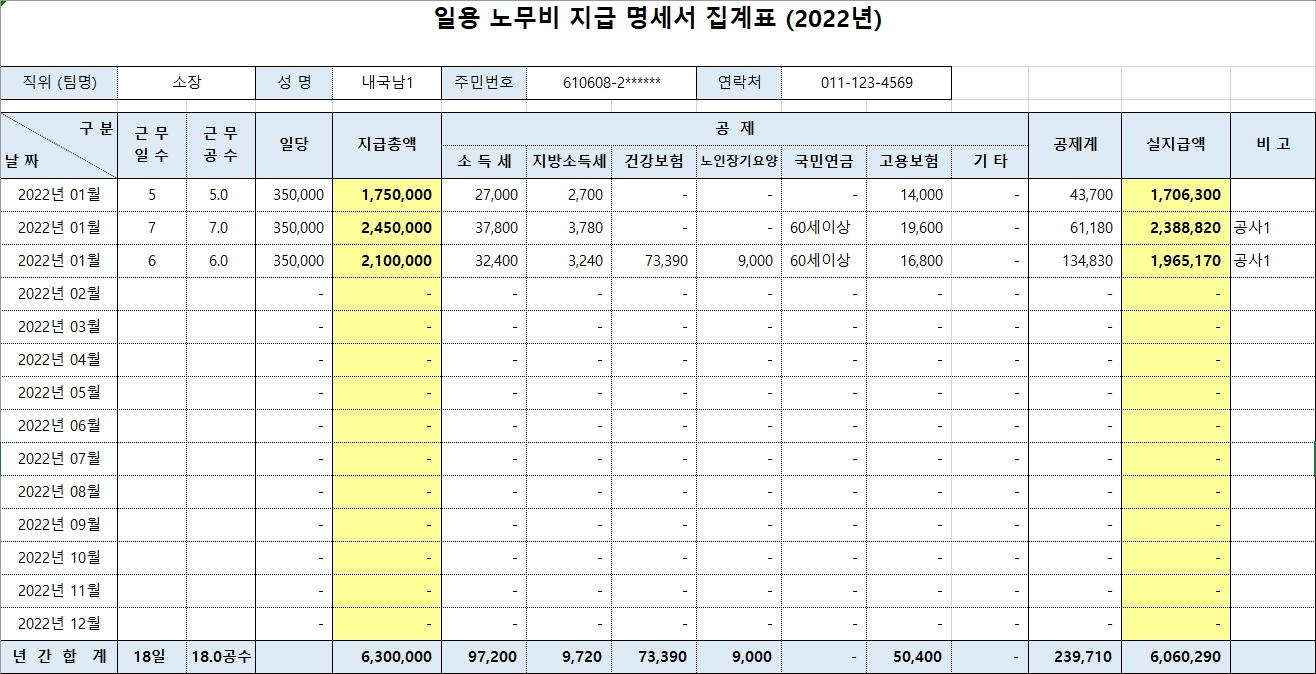Select the local tax cell 3,780

[x=569, y=228]
